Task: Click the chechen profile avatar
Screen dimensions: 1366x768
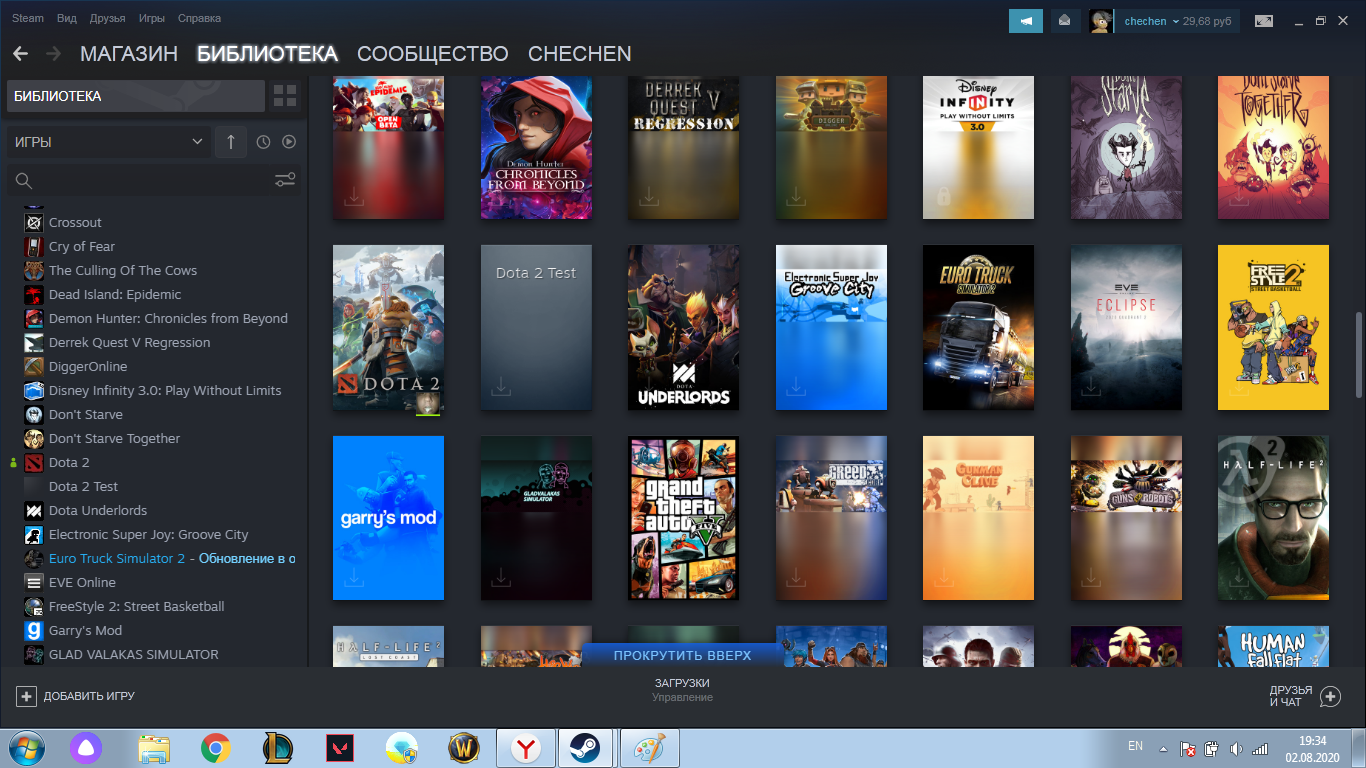Action: (1102, 21)
